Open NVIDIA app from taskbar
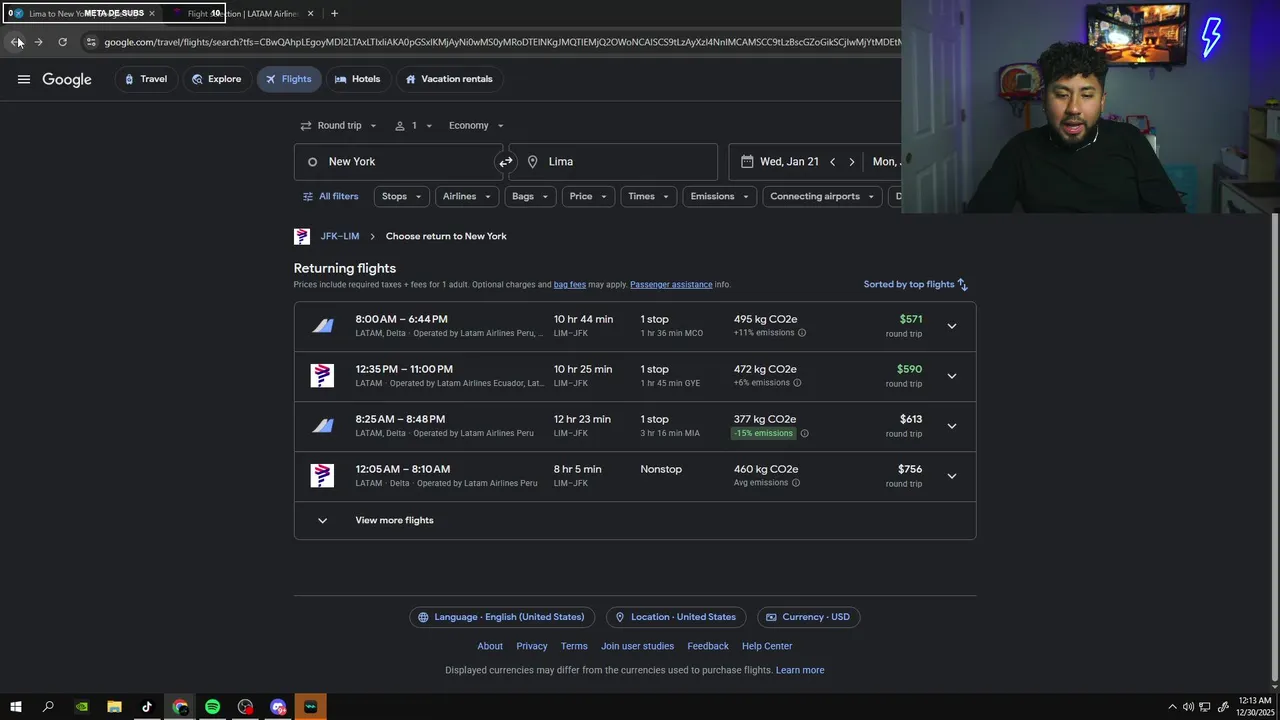Viewport: 1280px width, 720px height. (x=82, y=707)
